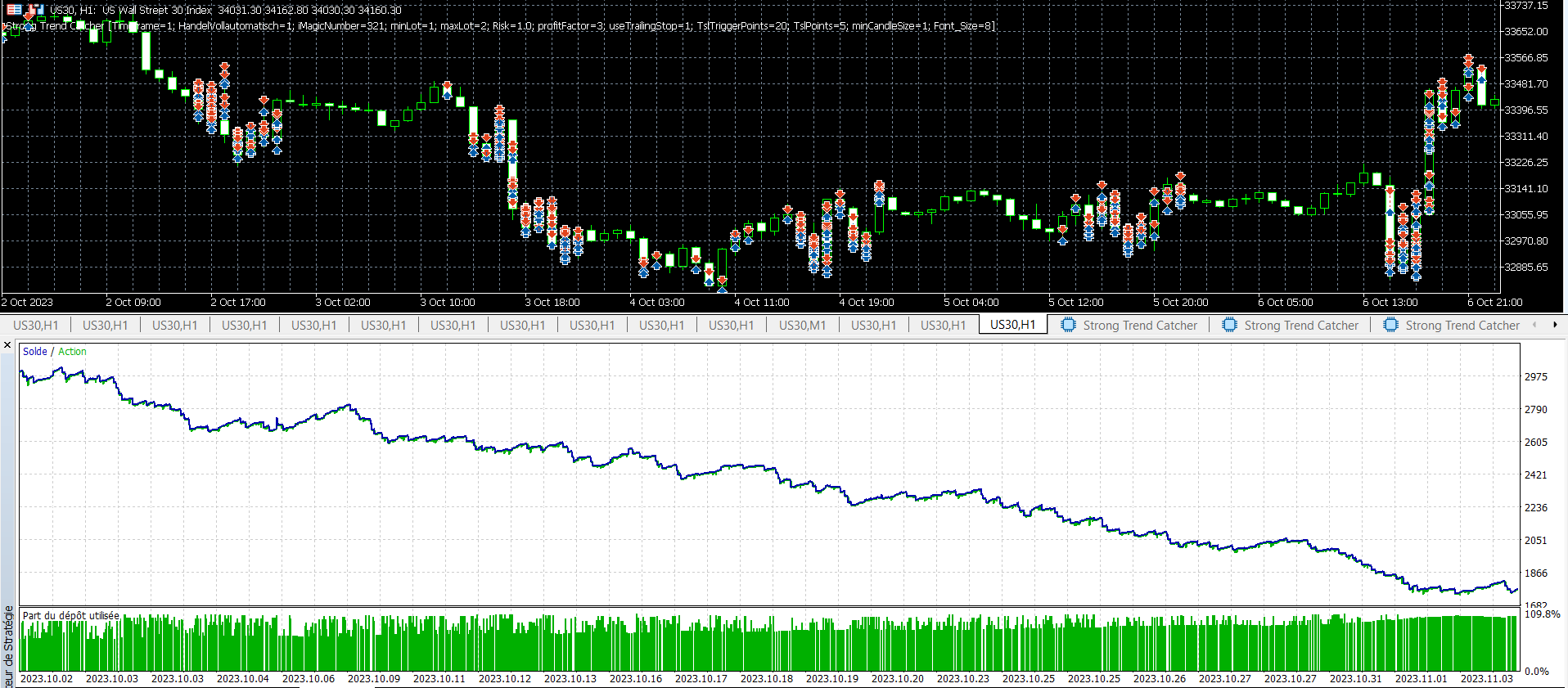Switch to the US30,M1 chart tab
Screen dimensions: 1568x688
click(x=802, y=325)
